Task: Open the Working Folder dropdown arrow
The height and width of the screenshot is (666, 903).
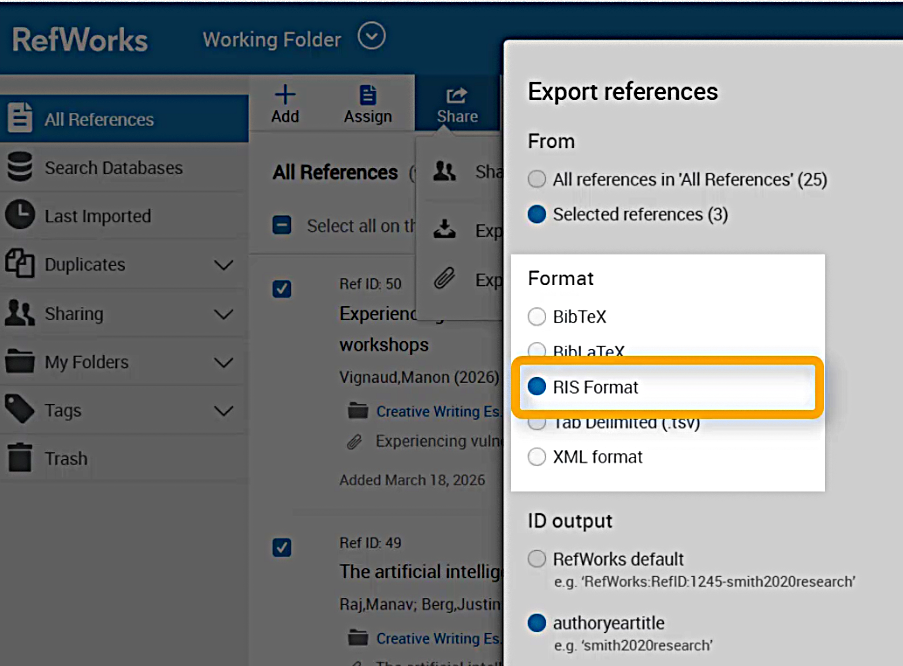Action: [372, 38]
